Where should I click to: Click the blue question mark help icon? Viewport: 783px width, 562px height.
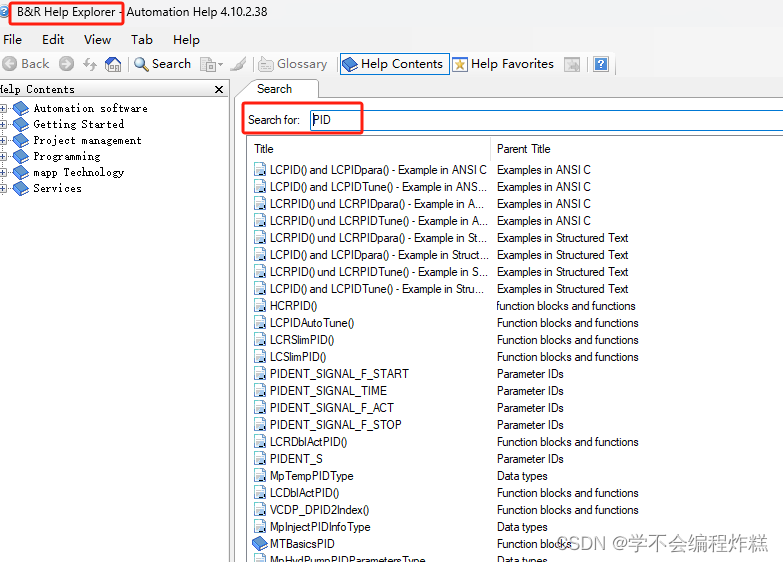(x=601, y=64)
